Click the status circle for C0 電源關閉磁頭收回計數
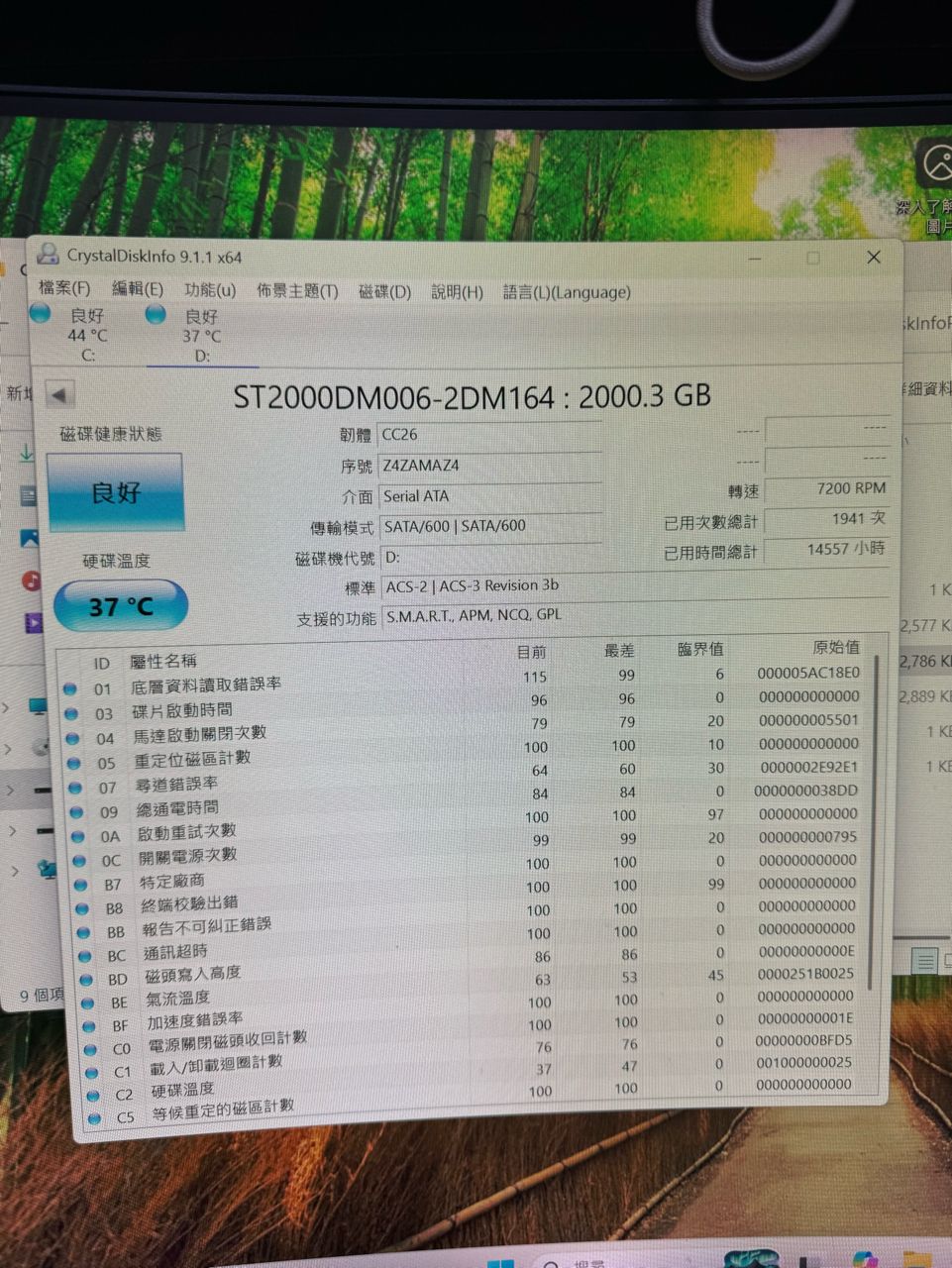 pyautogui.click(x=91, y=1049)
